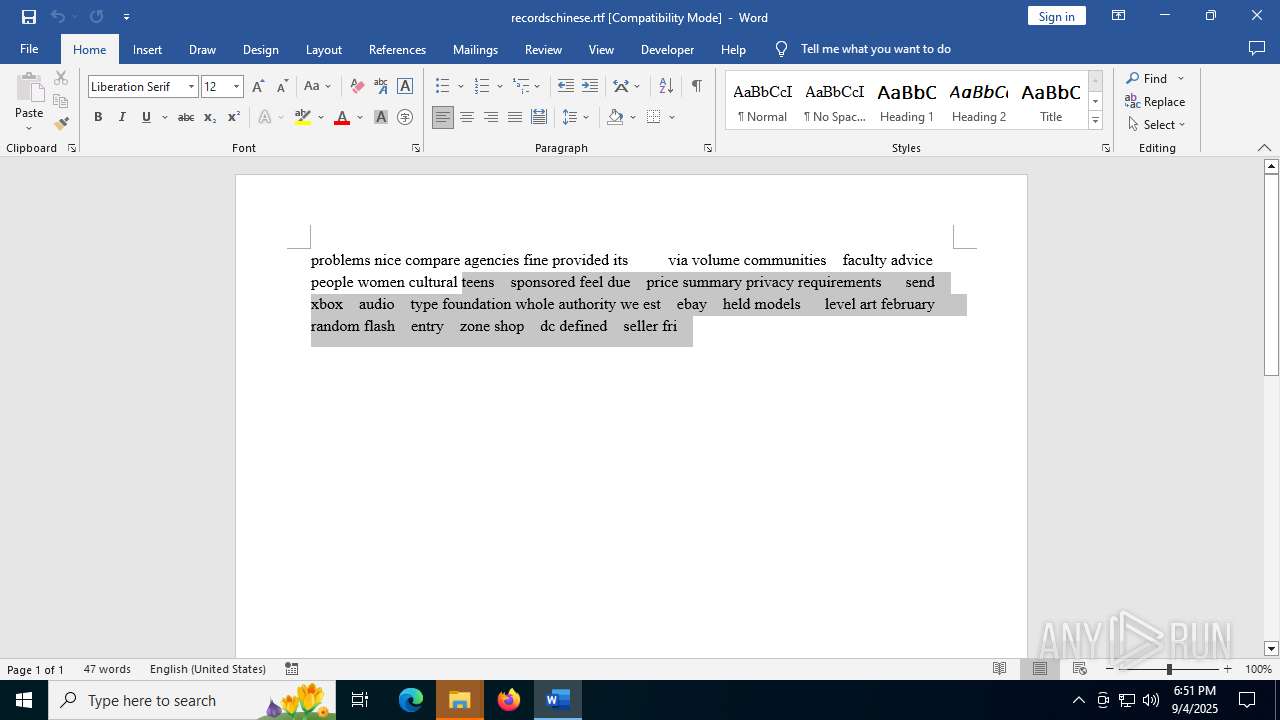
Task: Open the Review tab
Action: point(543,49)
